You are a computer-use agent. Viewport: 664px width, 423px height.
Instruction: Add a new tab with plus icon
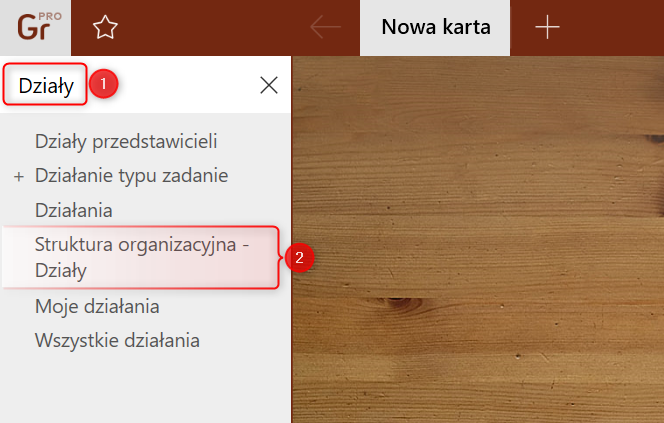click(547, 27)
